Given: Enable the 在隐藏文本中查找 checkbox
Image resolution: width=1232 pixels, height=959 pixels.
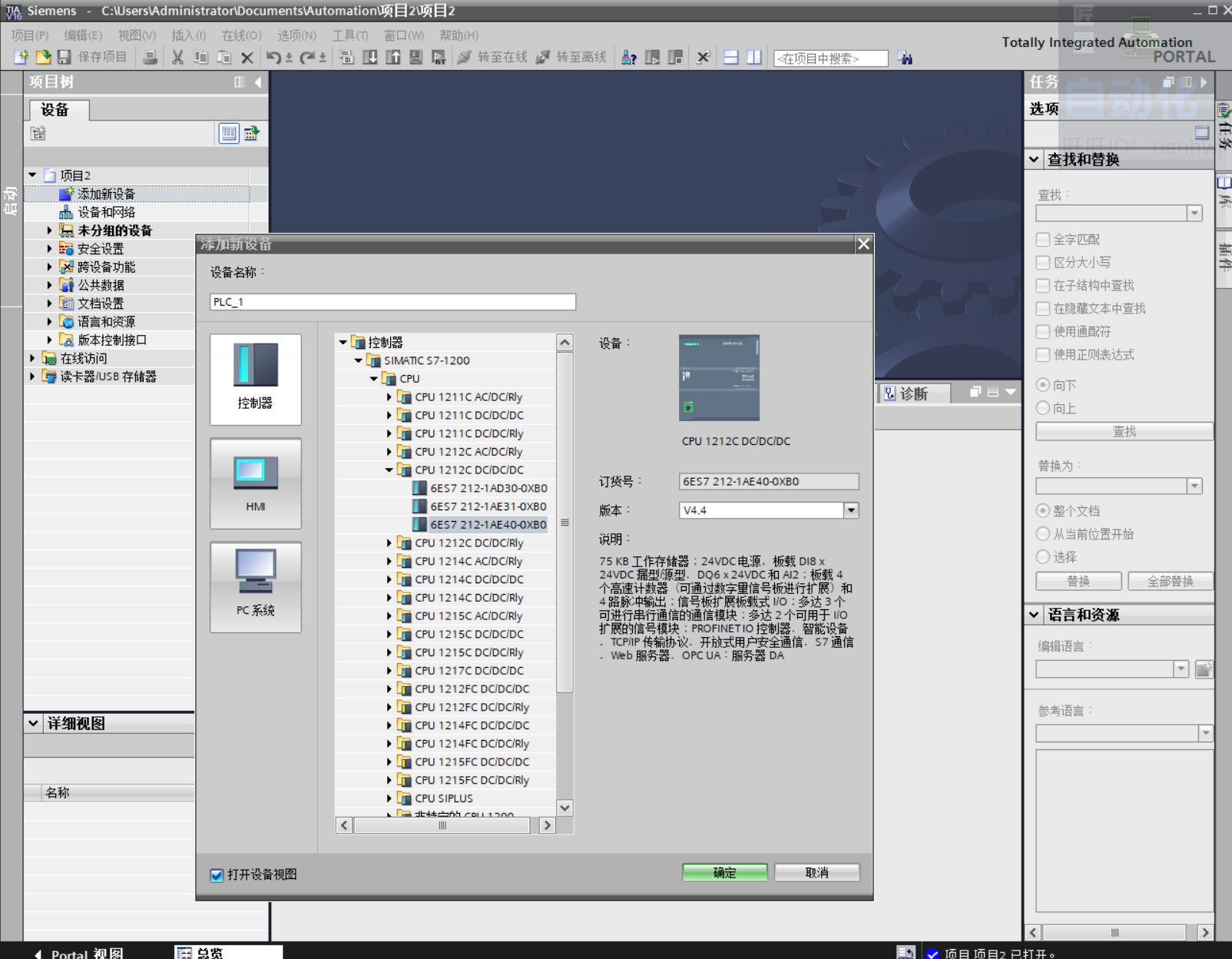Looking at the screenshot, I should [x=1043, y=309].
